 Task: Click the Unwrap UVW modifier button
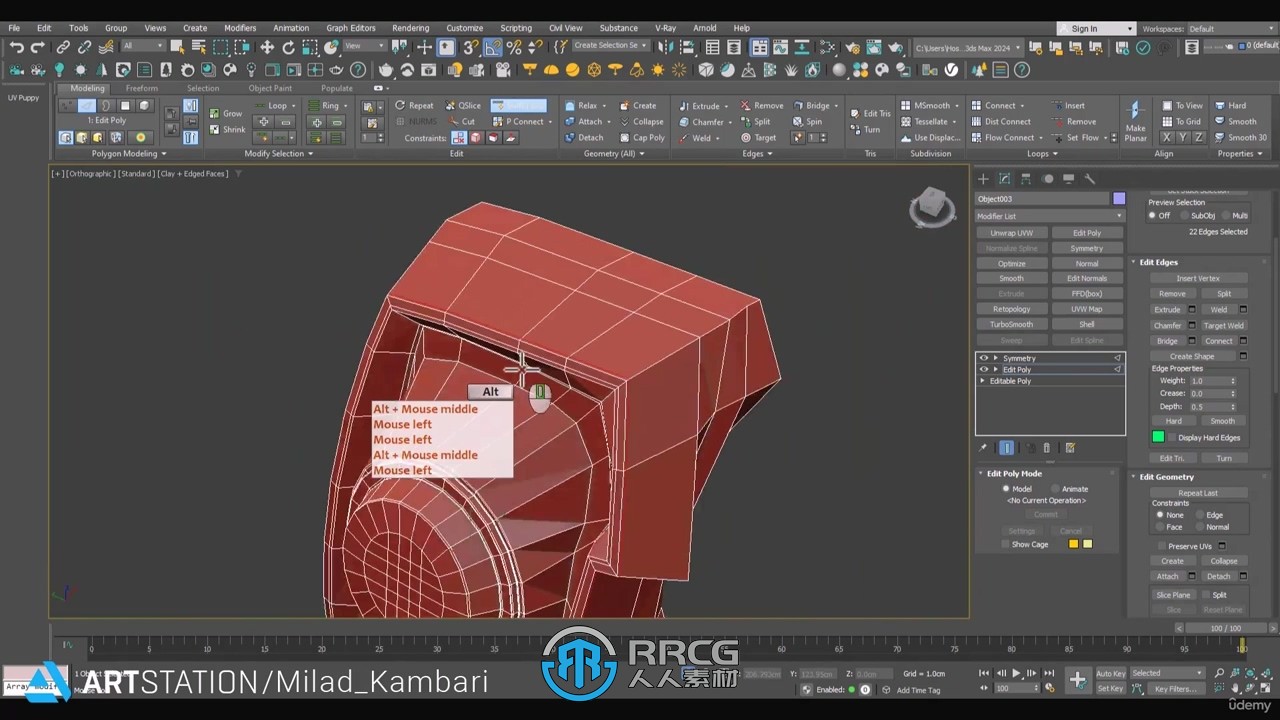1011,233
